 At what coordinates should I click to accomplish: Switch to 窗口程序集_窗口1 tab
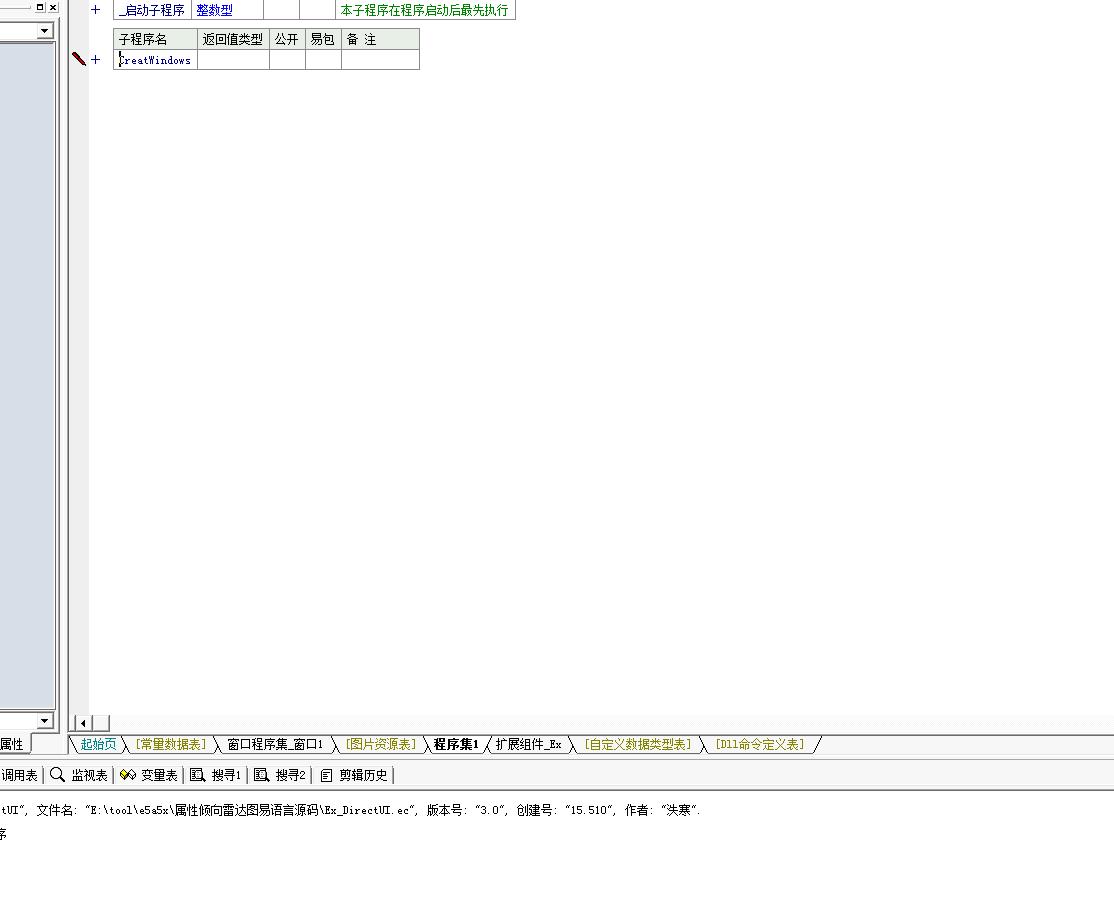tap(275, 744)
